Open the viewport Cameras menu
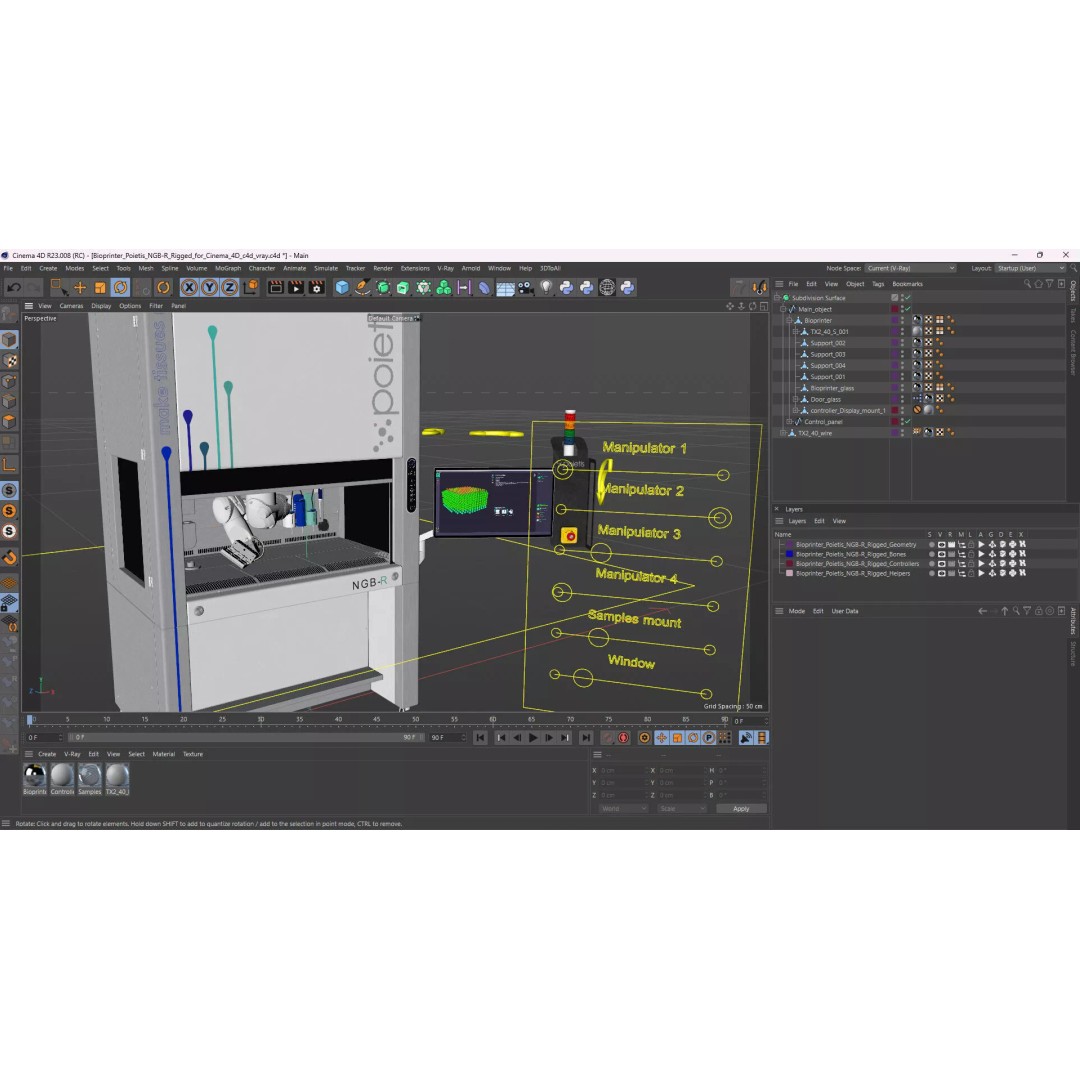Screen dimensions: 1080x1080 tap(71, 306)
